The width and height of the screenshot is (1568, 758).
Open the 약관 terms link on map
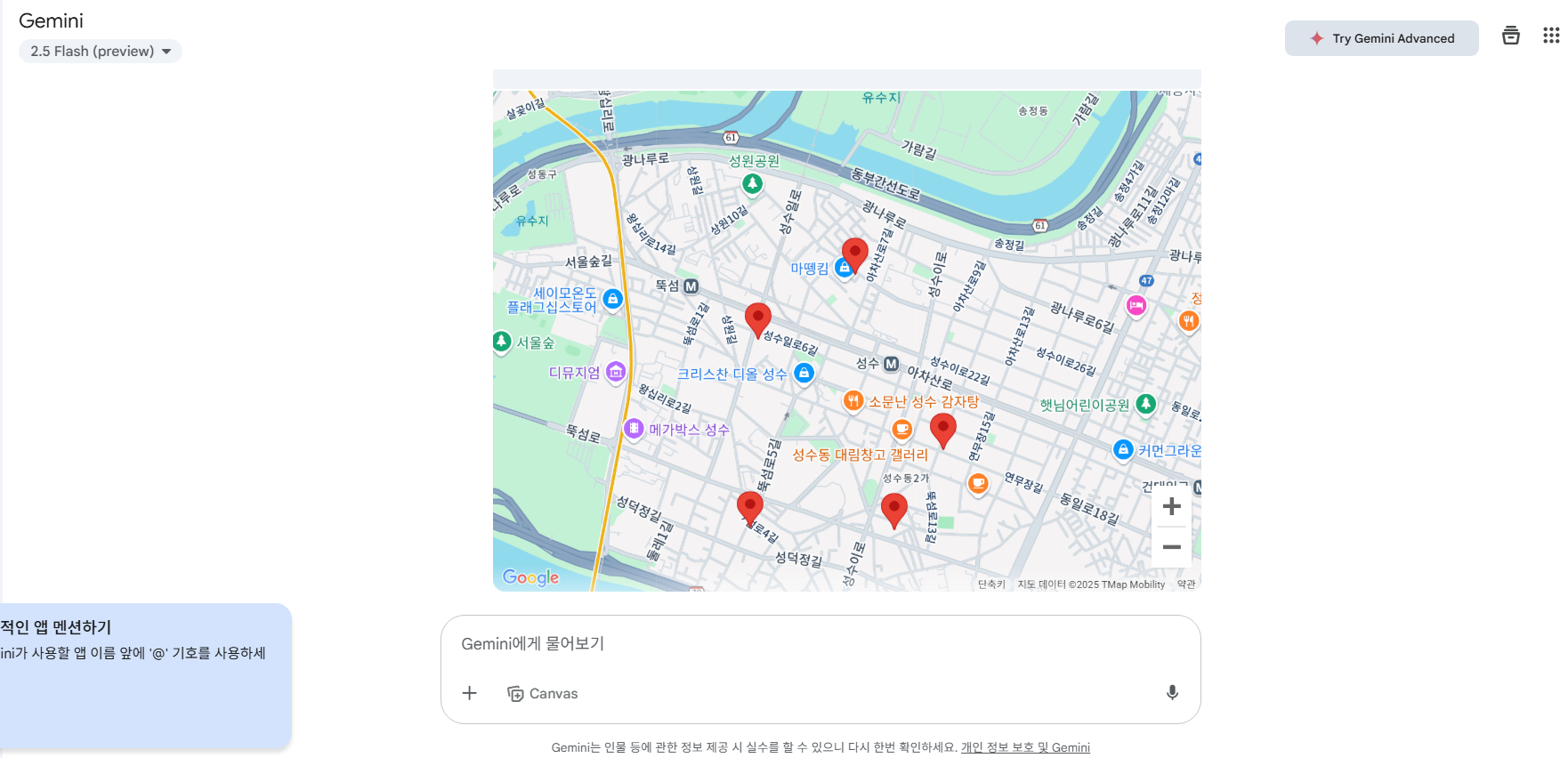point(1186,585)
